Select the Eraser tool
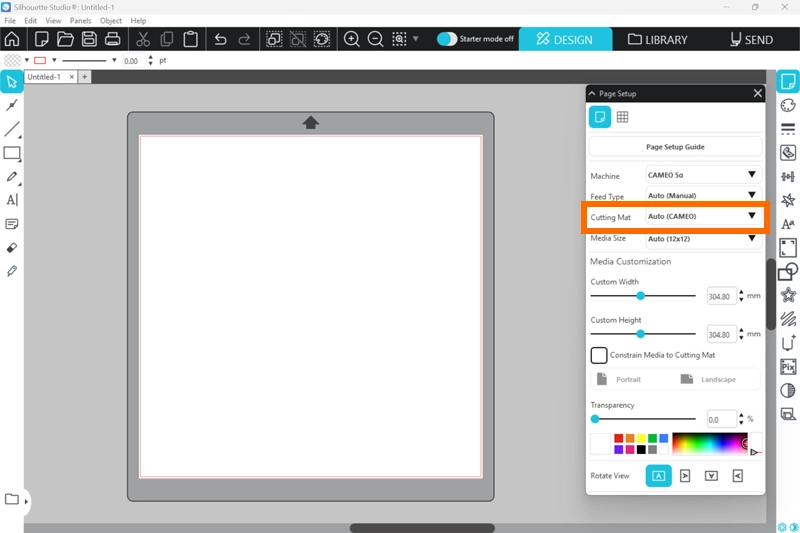 tap(12, 247)
